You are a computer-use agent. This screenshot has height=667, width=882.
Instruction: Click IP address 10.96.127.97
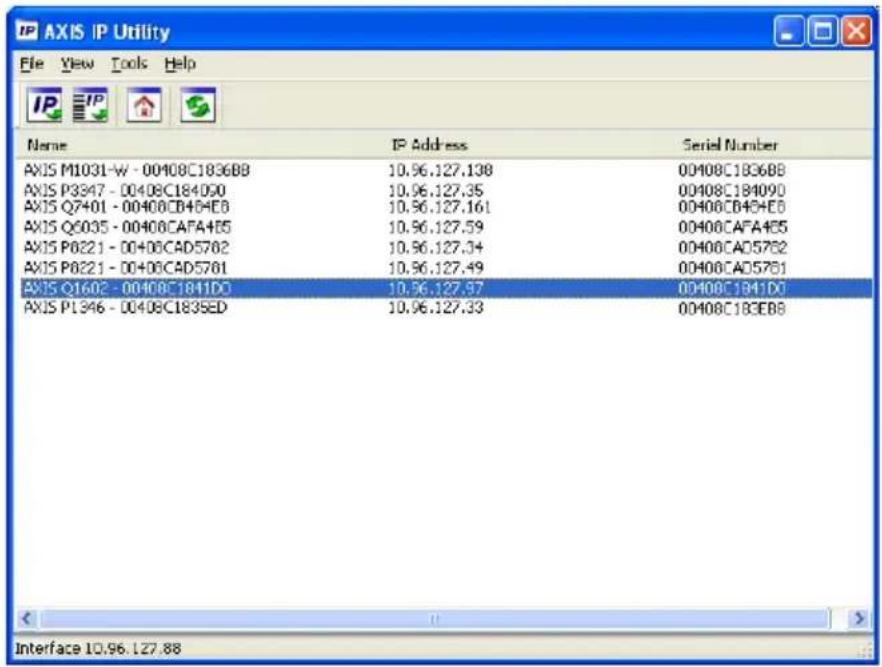pyautogui.click(x=436, y=289)
